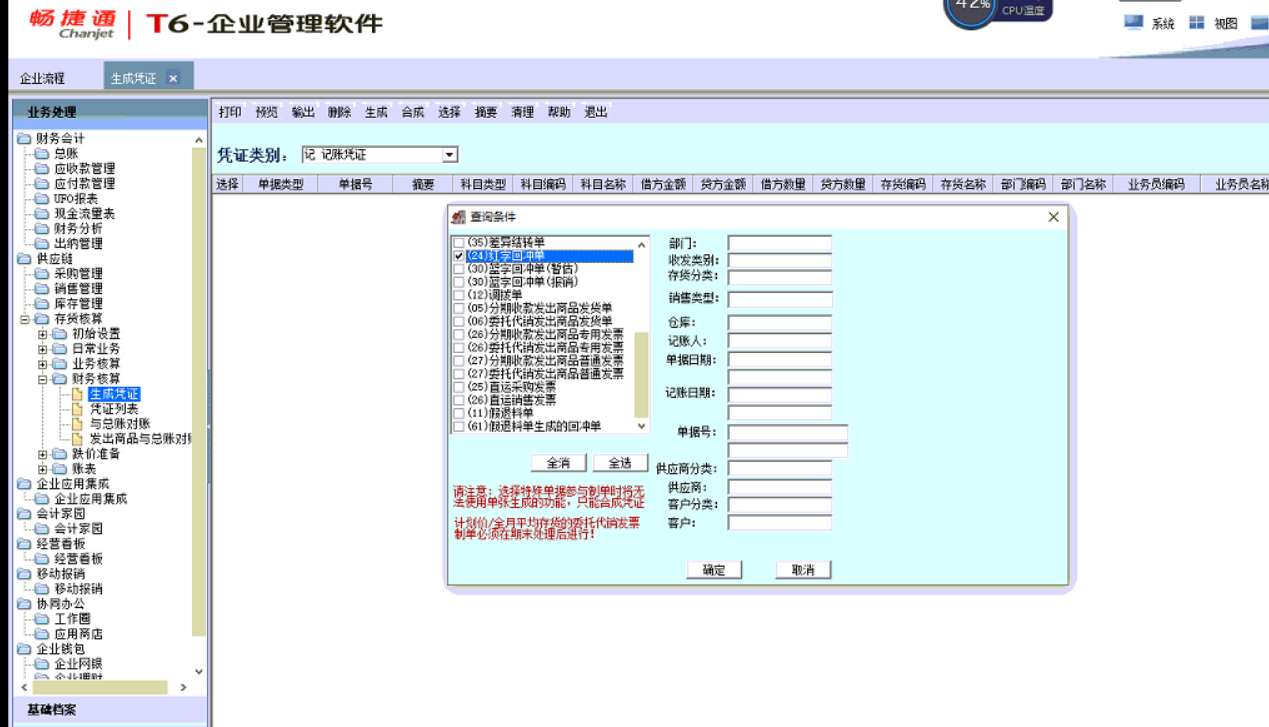Check the (05)分期收款发出商品发货单 checkbox
This screenshot has height=727, width=1269.
pyautogui.click(x=459, y=308)
